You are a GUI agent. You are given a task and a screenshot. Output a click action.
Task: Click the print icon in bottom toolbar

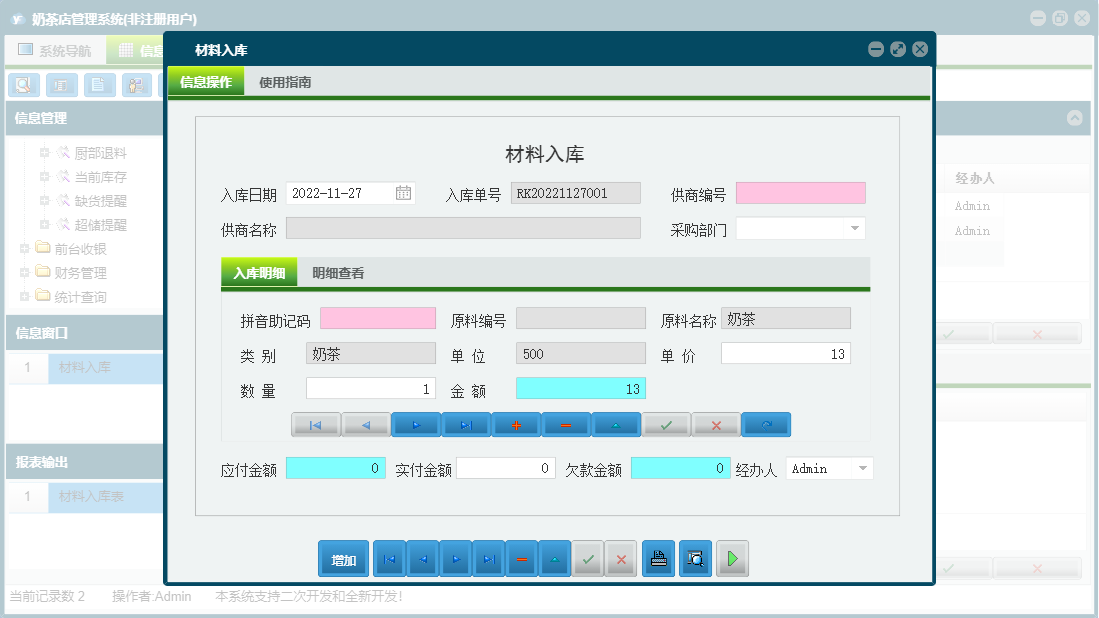click(658, 558)
